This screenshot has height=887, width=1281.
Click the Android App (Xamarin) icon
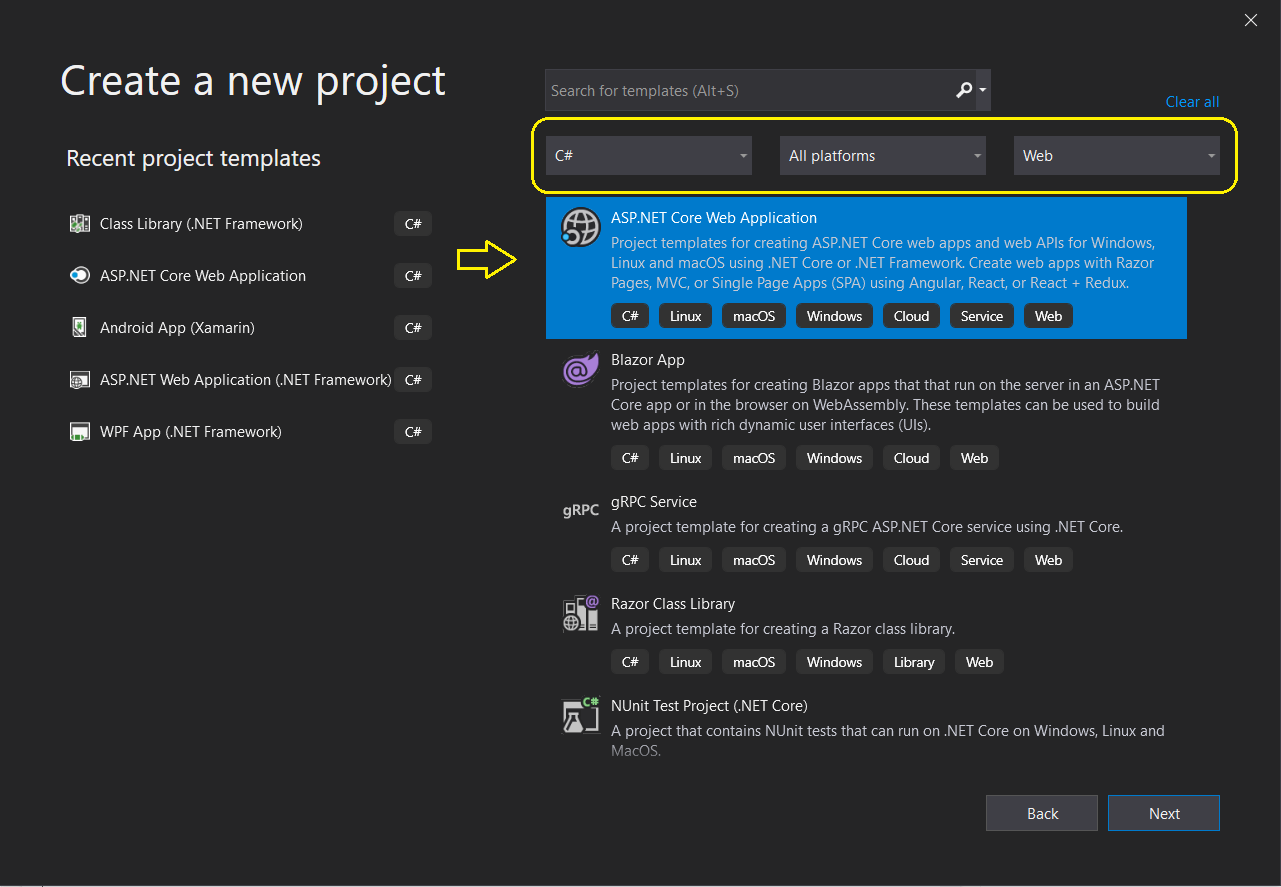pyautogui.click(x=80, y=328)
